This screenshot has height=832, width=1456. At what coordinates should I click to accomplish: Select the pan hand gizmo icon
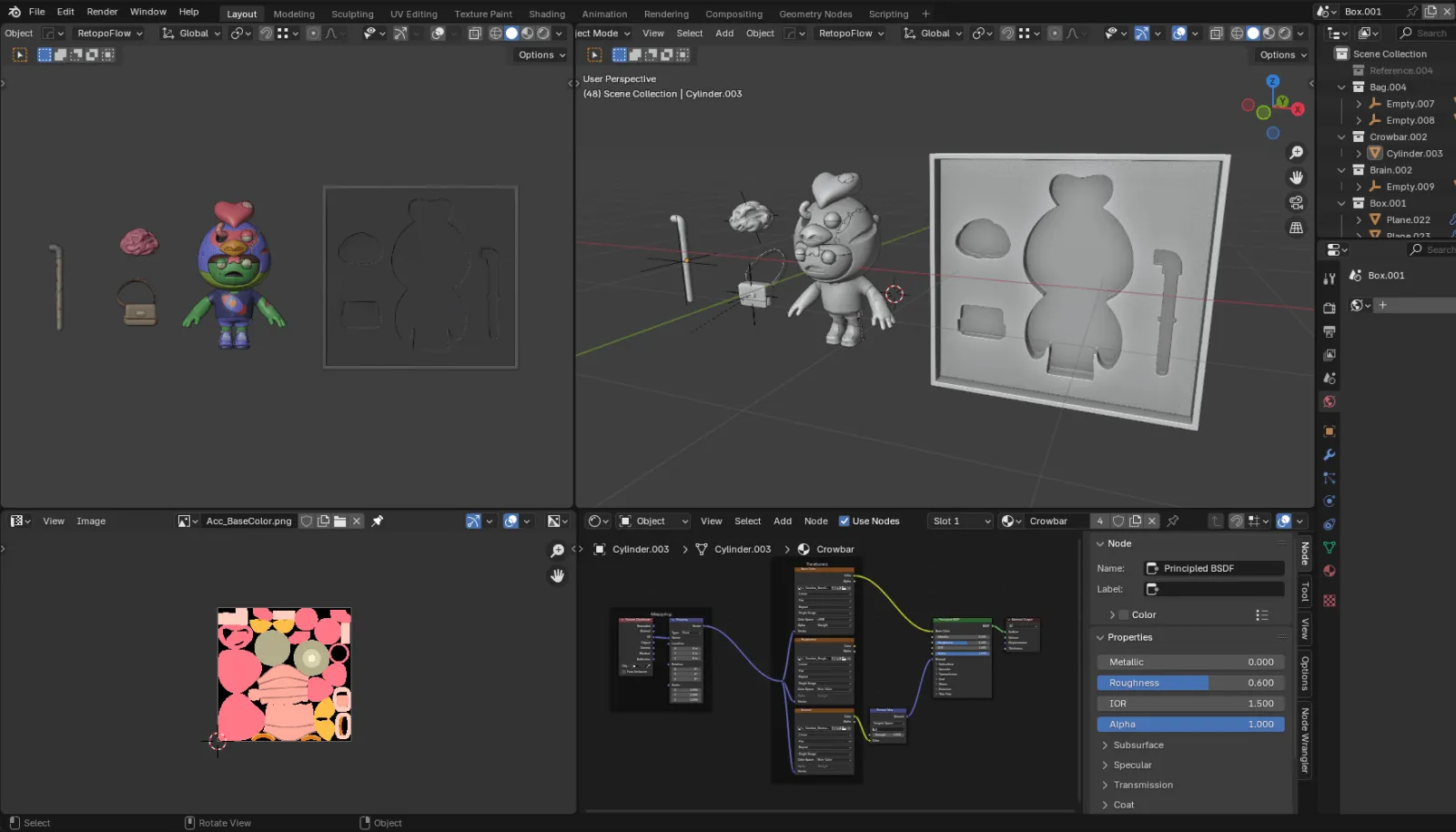[x=1296, y=178]
